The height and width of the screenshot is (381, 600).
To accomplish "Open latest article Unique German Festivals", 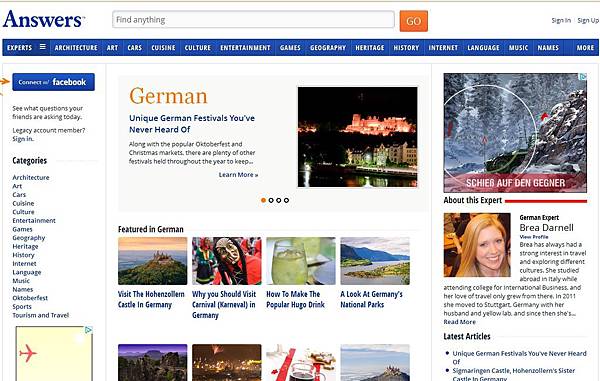I will click(x=519, y=358).
